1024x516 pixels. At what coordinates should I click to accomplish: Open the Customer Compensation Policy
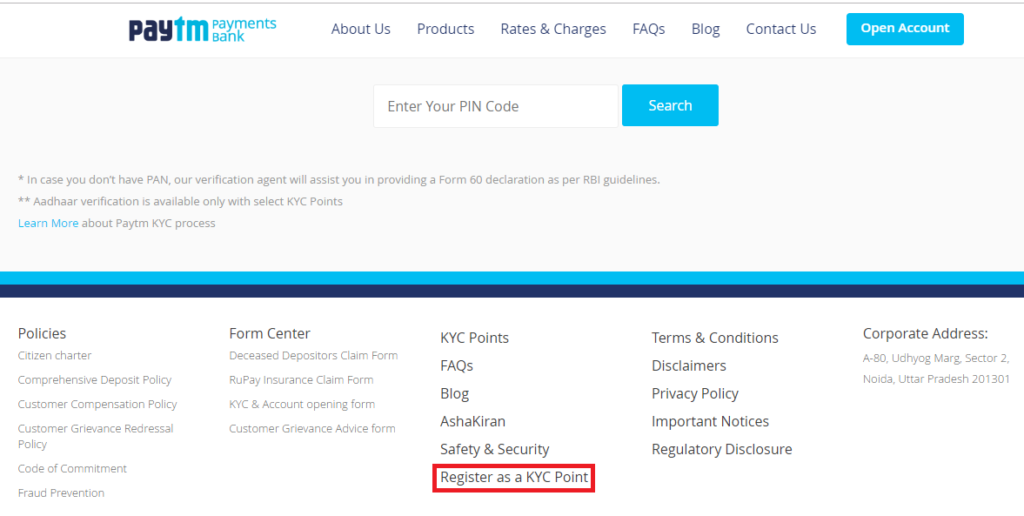[97, 404]
